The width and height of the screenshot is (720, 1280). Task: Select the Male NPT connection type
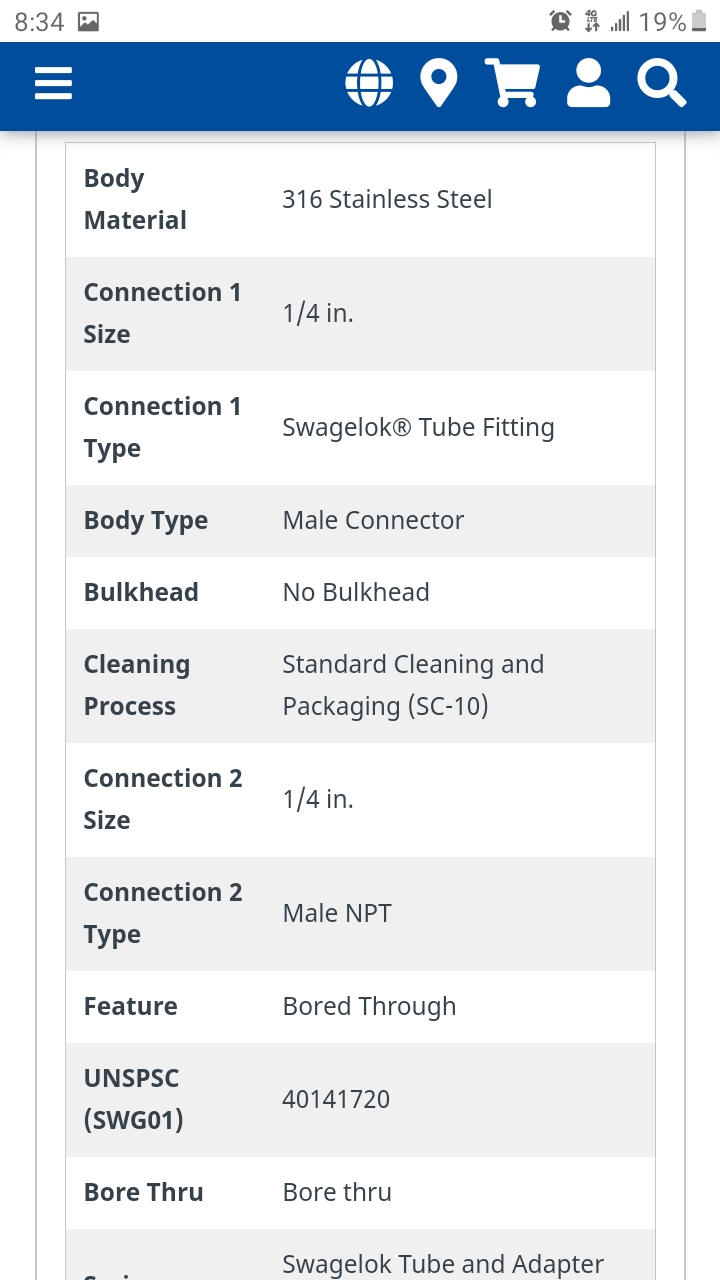(x=337, y=913)
